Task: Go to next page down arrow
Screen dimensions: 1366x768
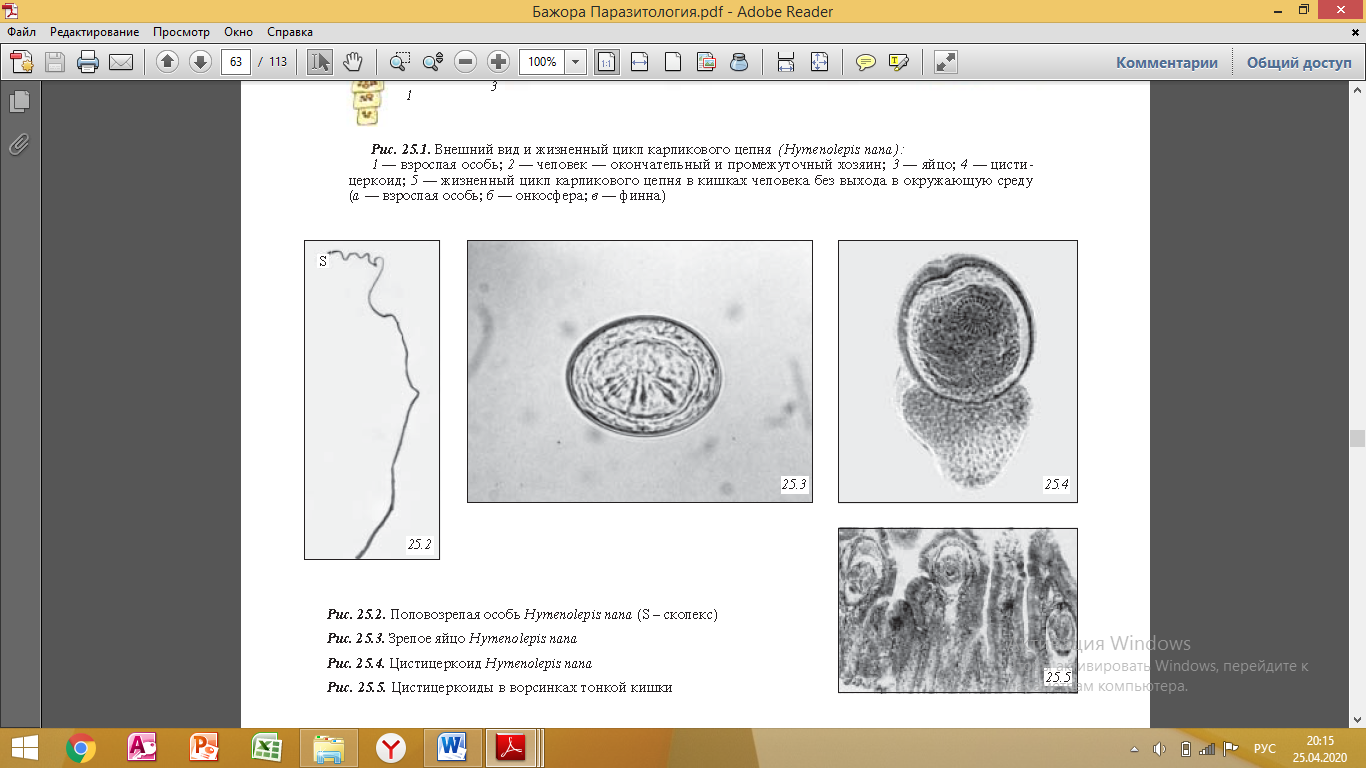Action: tap(200, 62)
